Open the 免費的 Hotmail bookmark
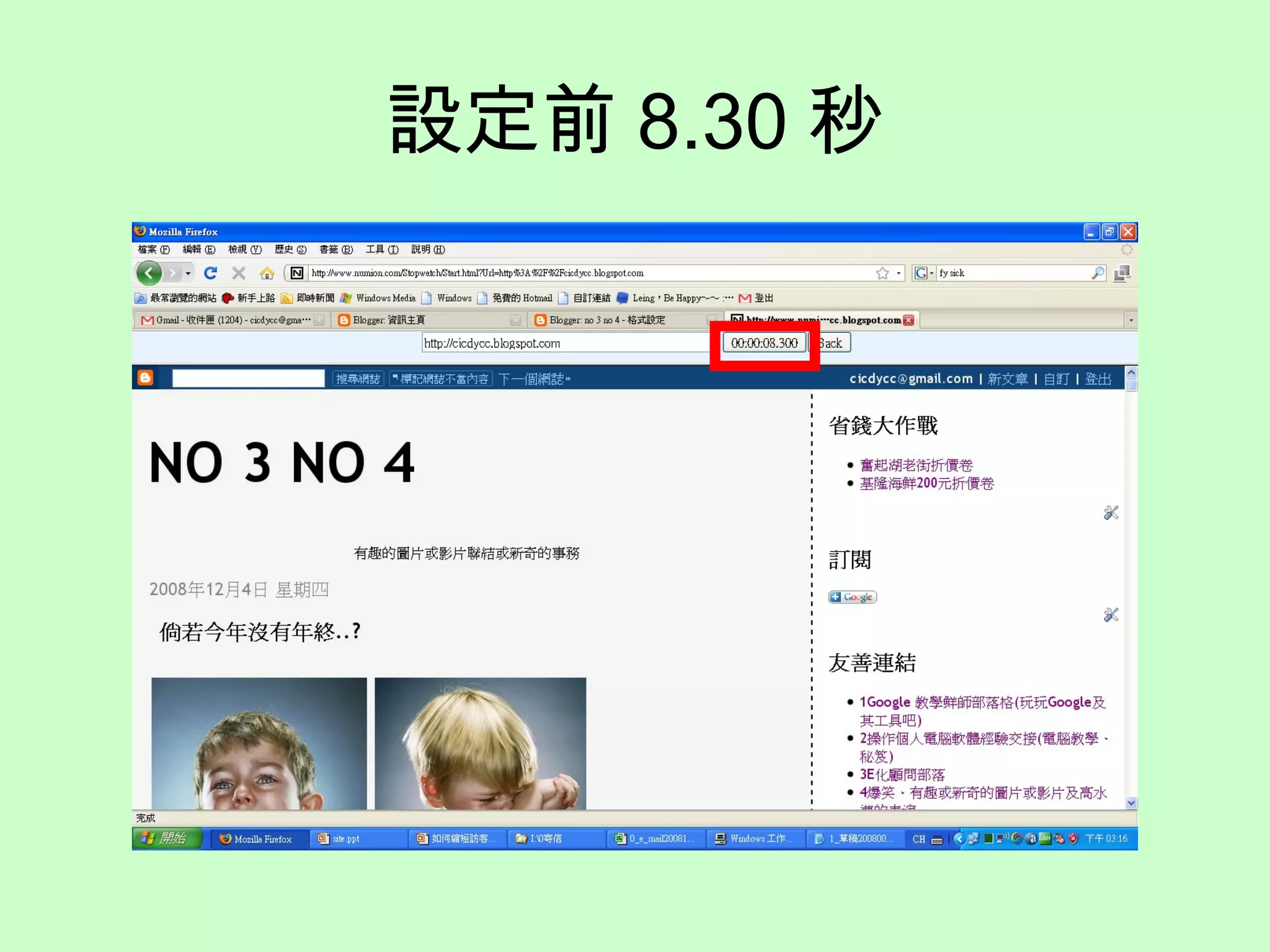Image resolution: width=1270 pixels, height=952 pixels. pos(514,298)
